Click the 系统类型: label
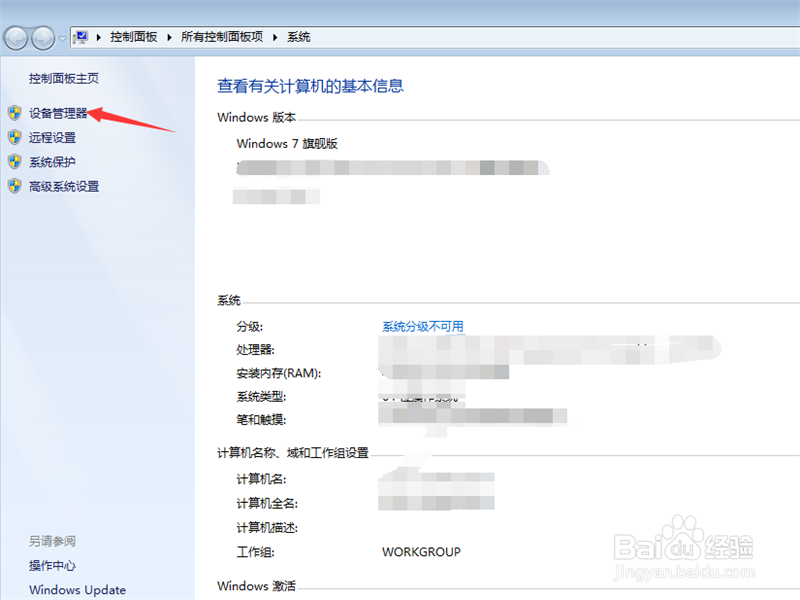 261,396
